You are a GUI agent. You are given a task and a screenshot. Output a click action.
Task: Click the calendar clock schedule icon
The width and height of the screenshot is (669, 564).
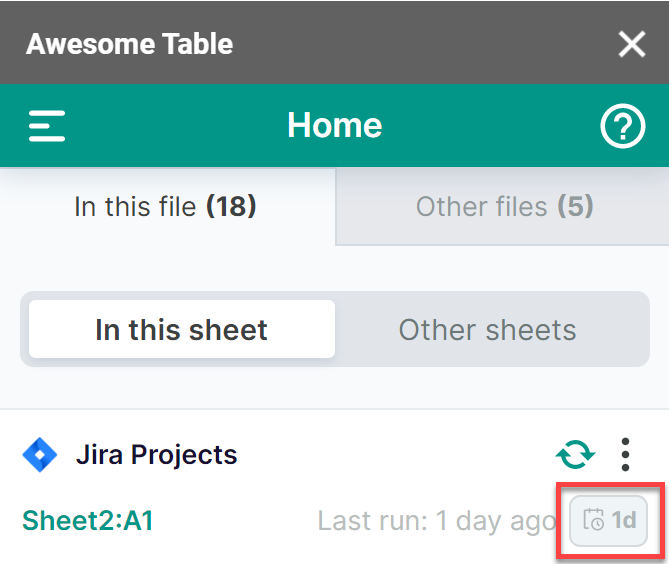point(593,521)
